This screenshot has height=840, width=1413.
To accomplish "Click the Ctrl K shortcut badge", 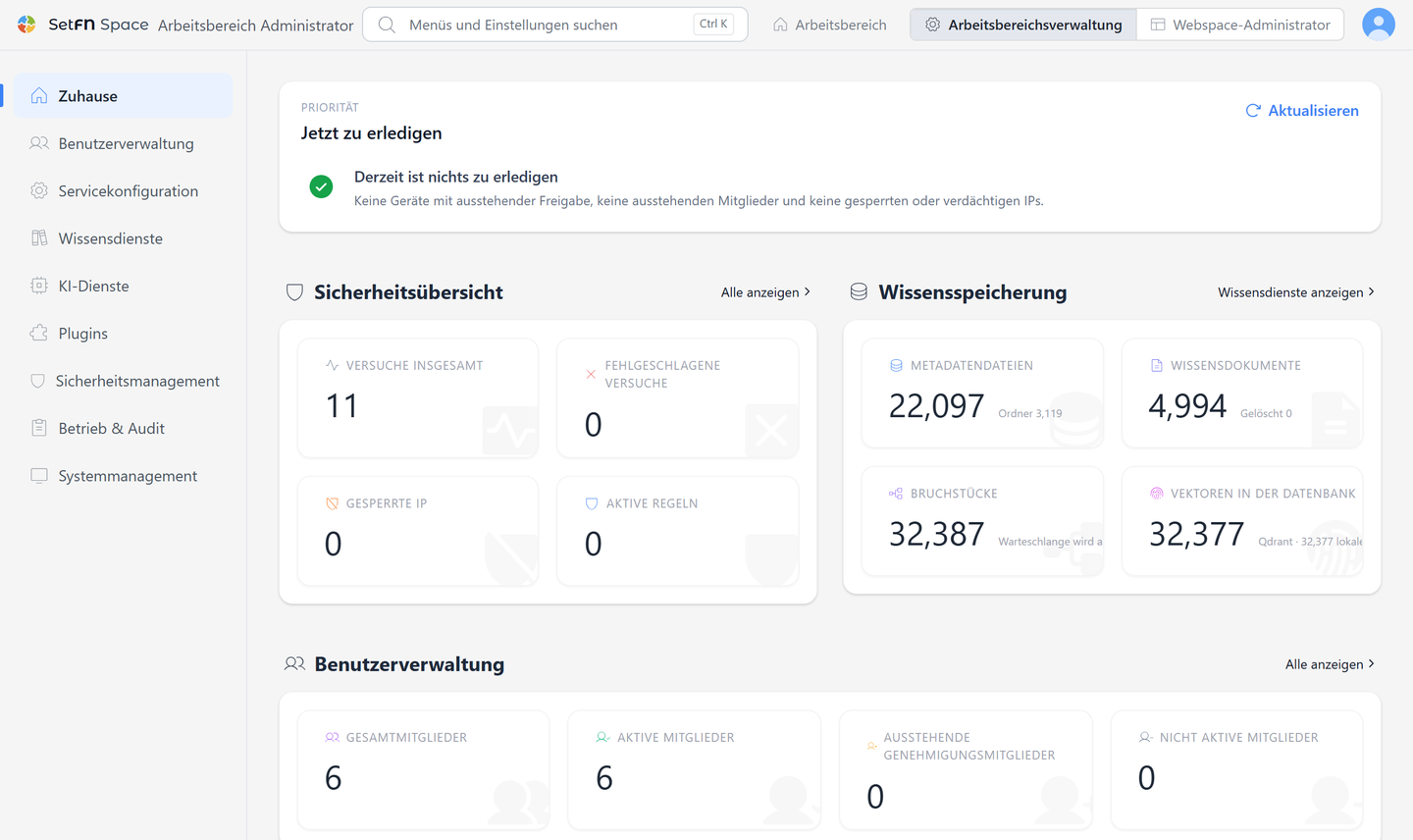I will 713,25.
